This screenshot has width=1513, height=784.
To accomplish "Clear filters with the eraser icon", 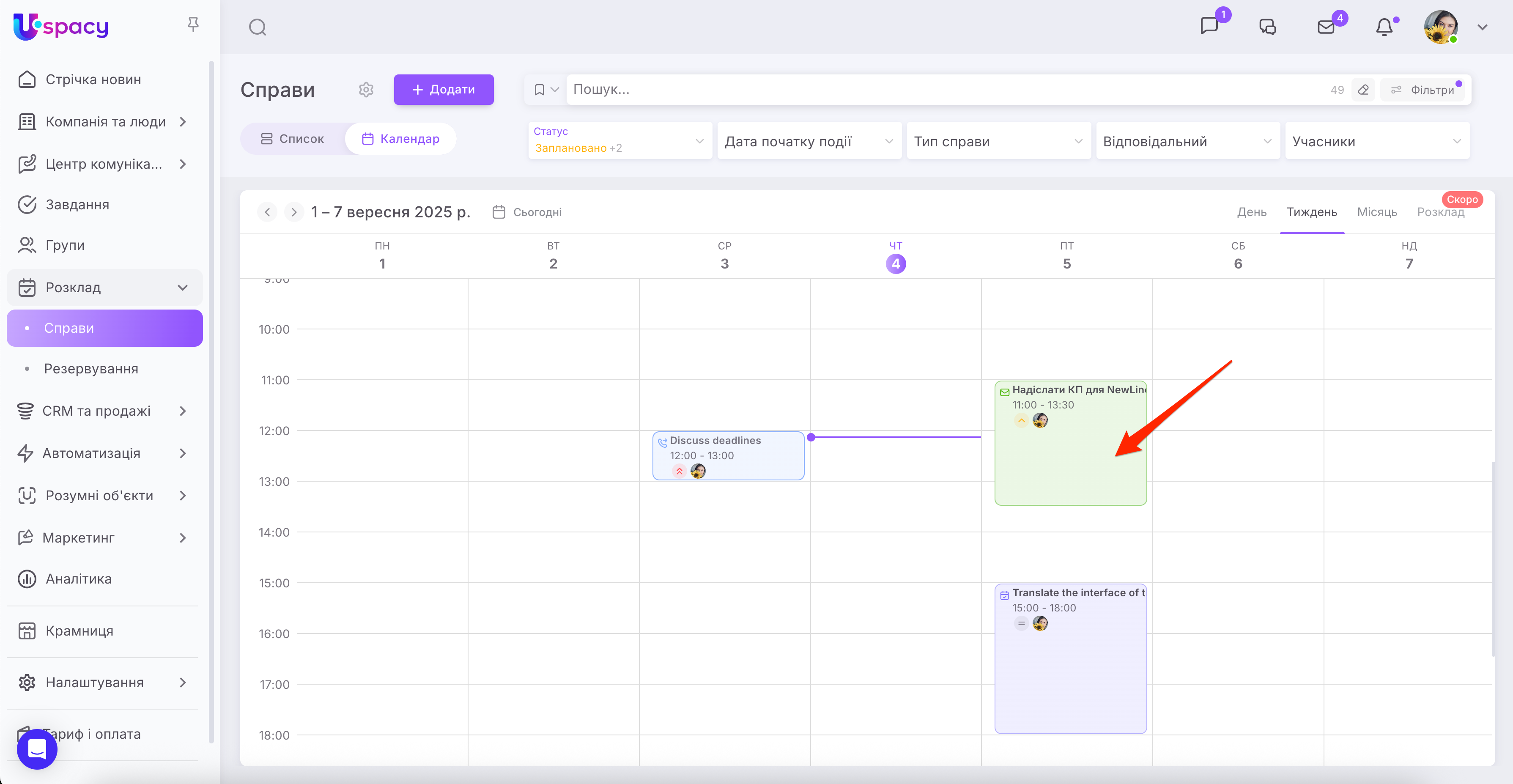I will tap(1363, 90).
